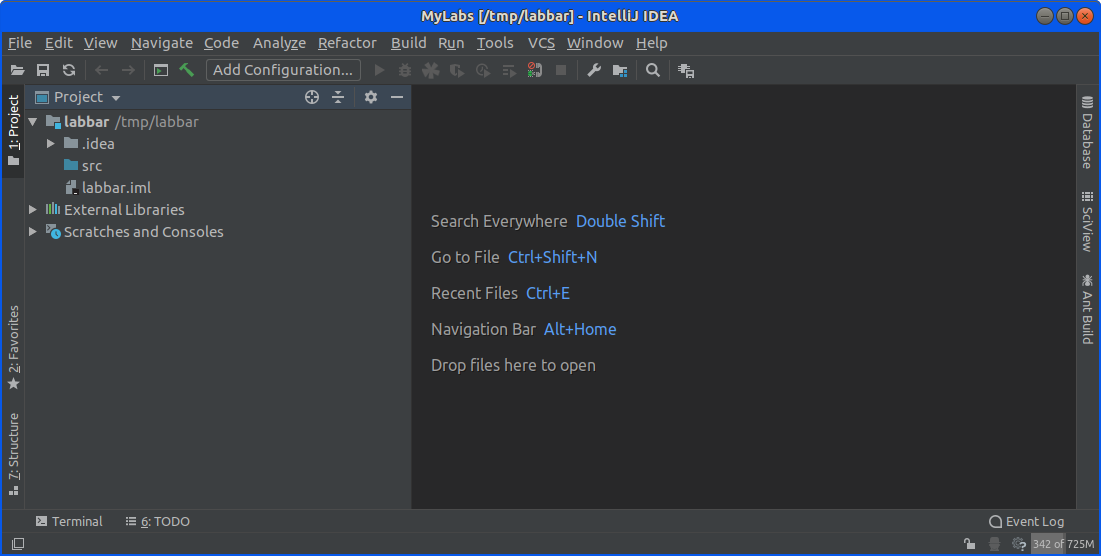Click the Debug bug icon in toolbar
1101x556 pixels.
pyautogui.click(x=405, y=70)
